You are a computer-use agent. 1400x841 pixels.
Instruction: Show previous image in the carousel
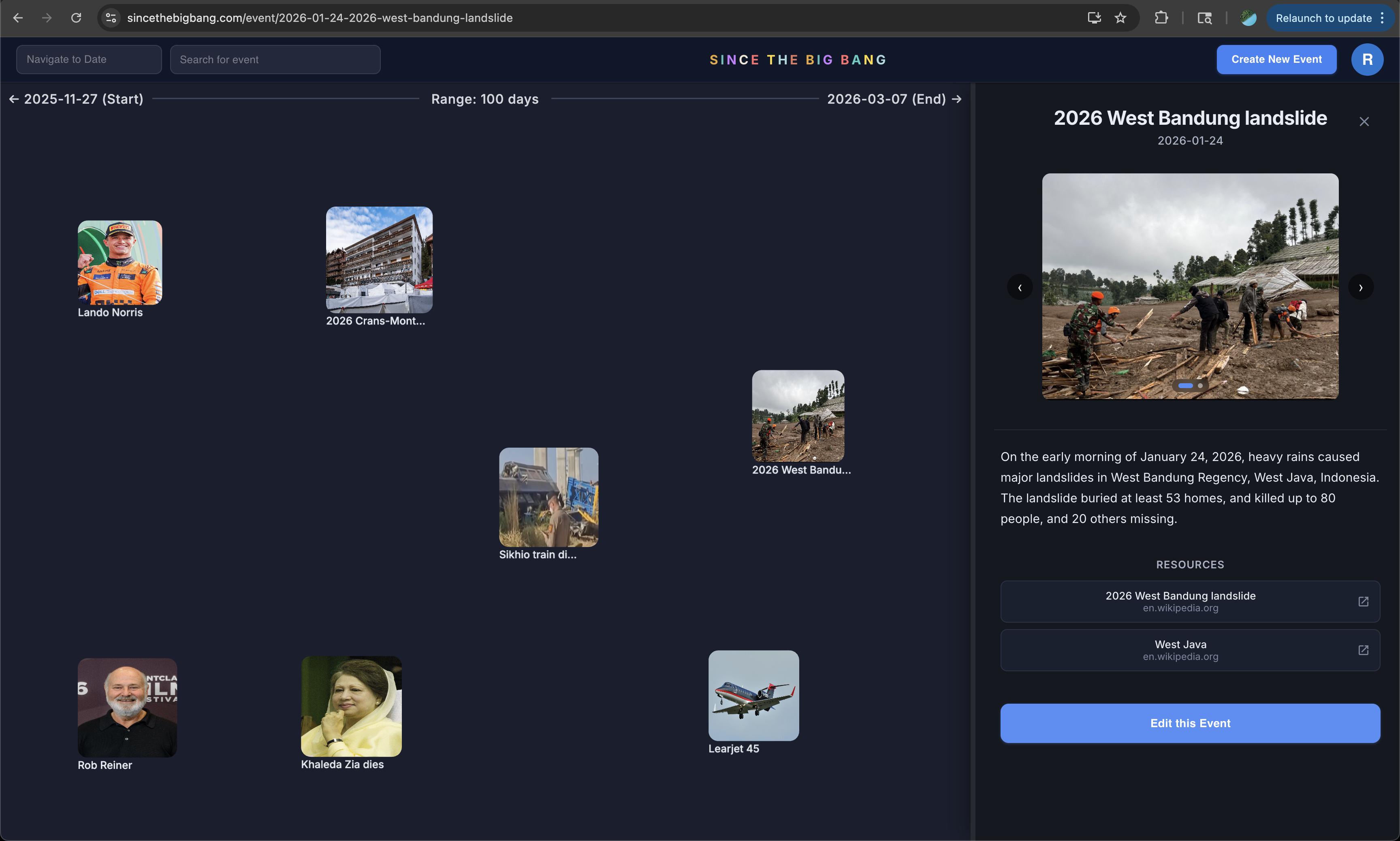pyautogui.click(x=1020, y=287)
